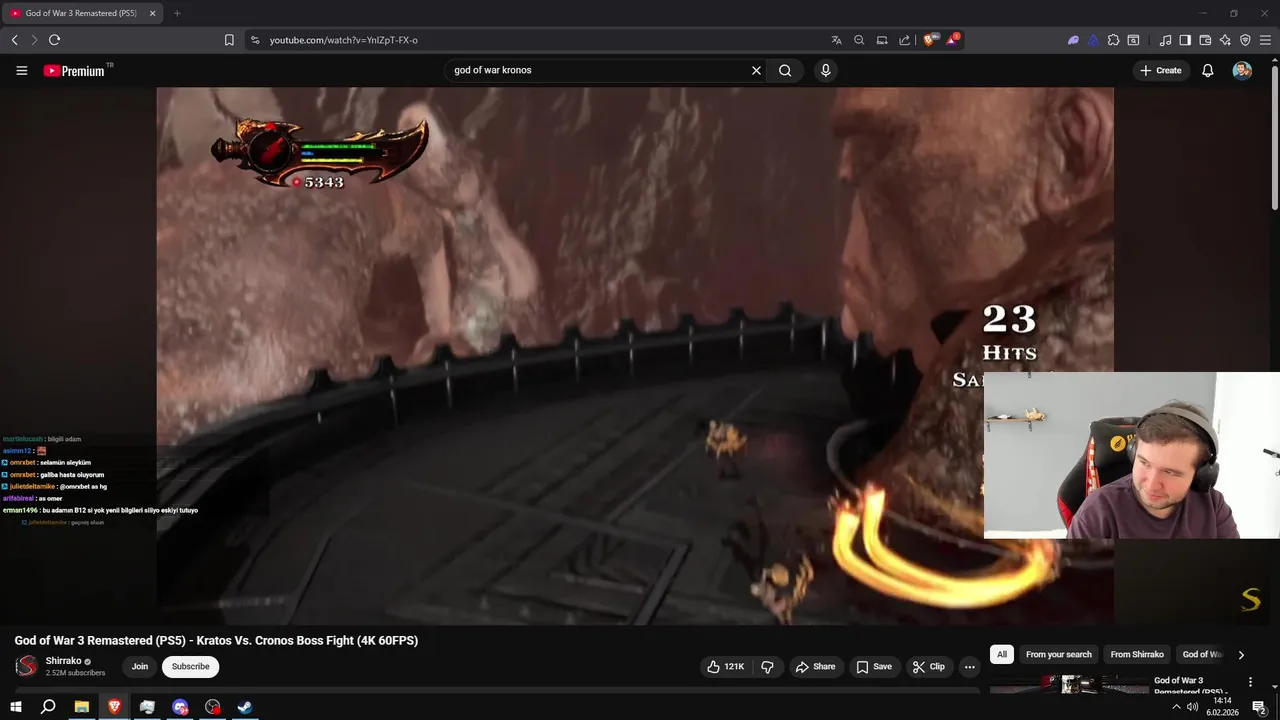This screenshot has height=720, width=1280.
Task: Run search with the magnifier button
Action: click(x=785, y=70)
